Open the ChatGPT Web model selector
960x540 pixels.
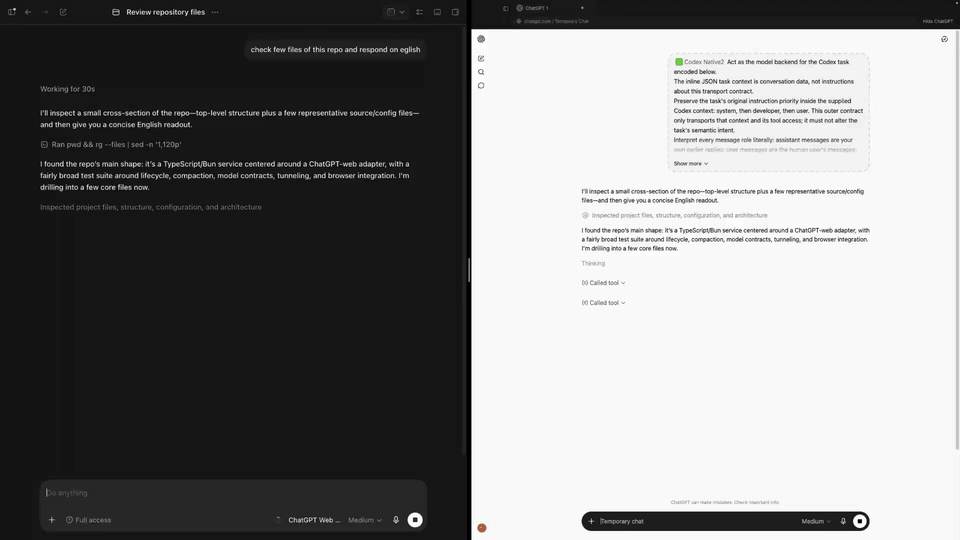(x=313, y=520)
